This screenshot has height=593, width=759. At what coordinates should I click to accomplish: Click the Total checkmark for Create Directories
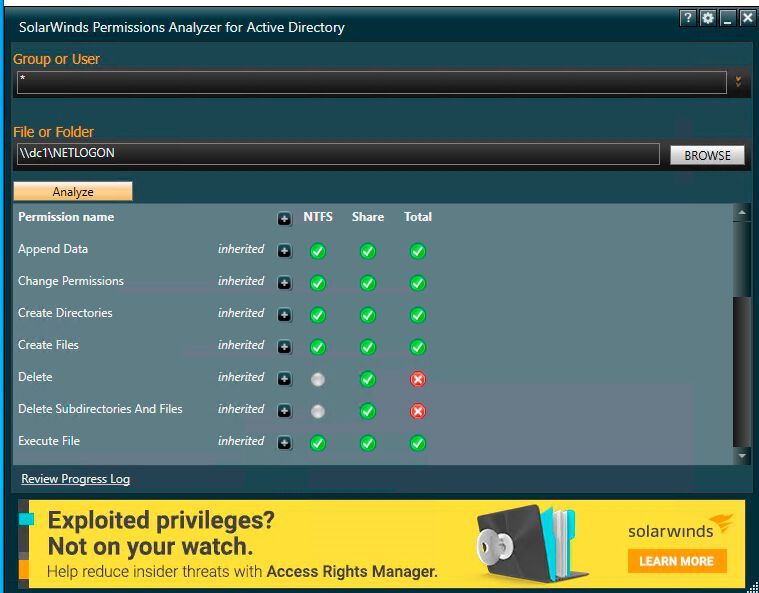[418, 315]
